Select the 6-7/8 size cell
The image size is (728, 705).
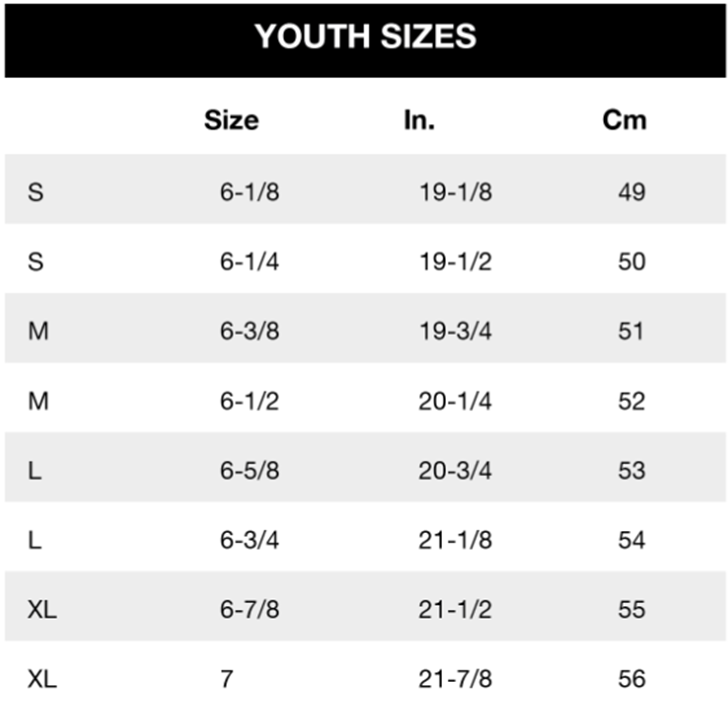tap(249, 609)
